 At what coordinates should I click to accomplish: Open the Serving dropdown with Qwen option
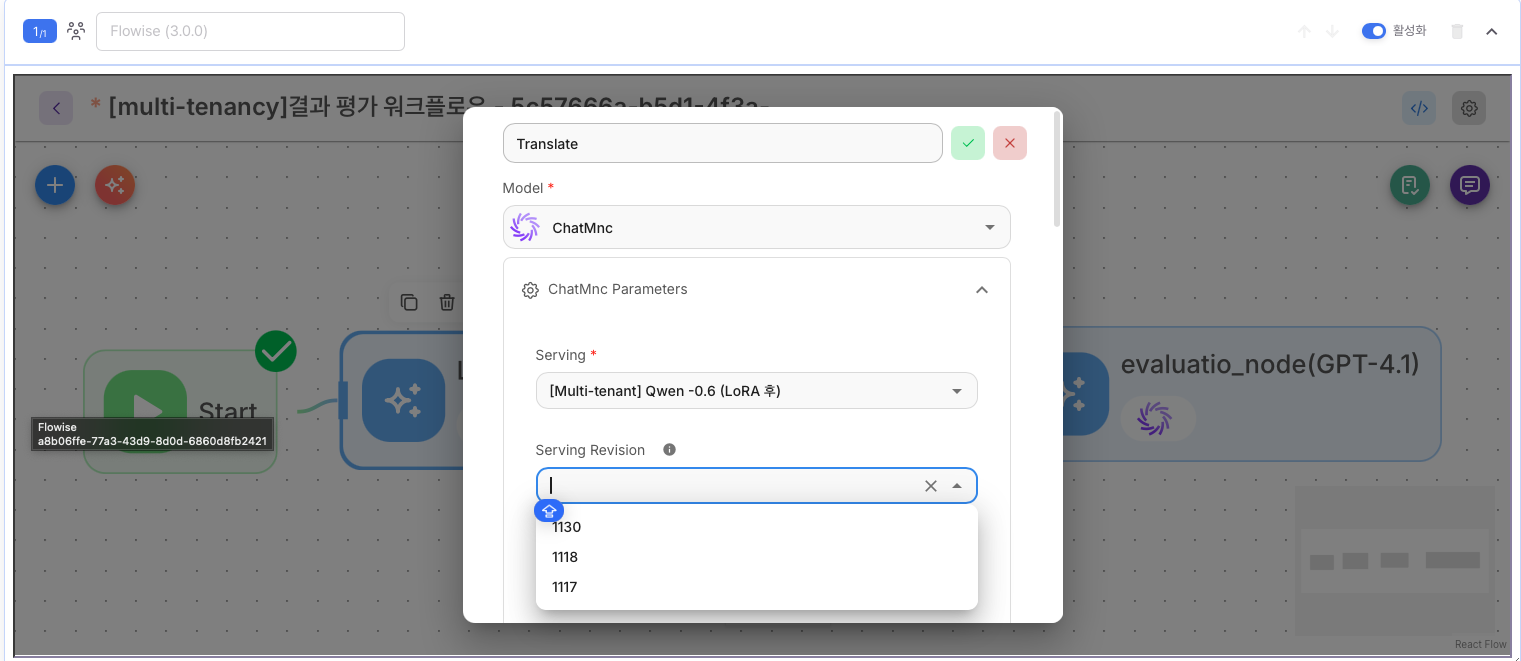756,391
